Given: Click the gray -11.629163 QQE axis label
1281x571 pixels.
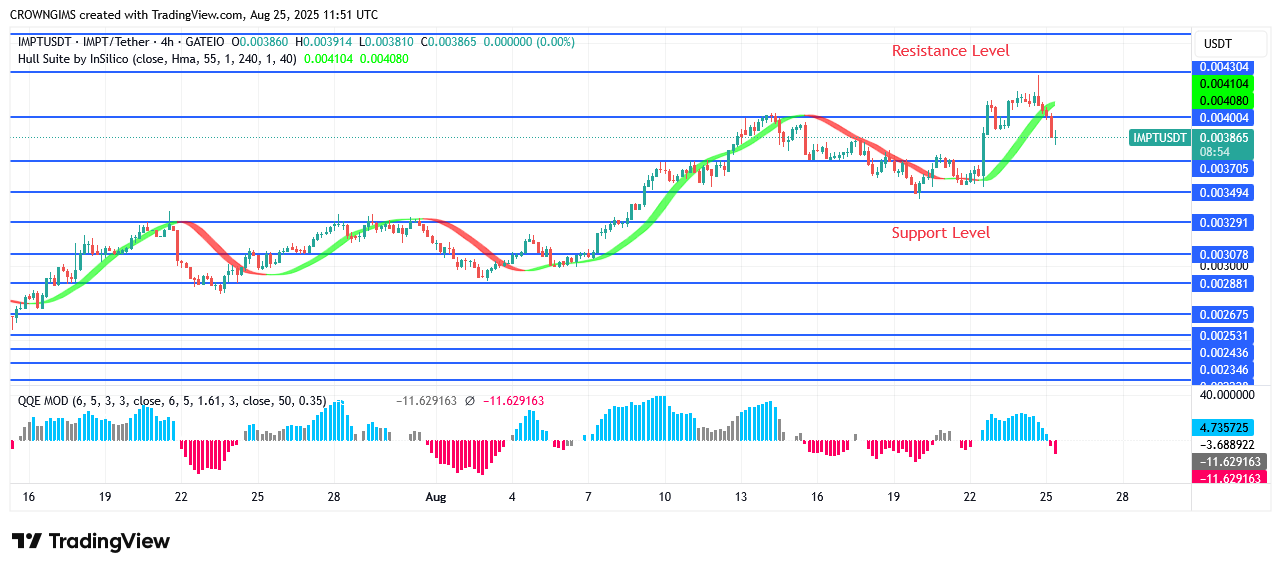Looking at the screenshot, I should (x=1230, y=461).
